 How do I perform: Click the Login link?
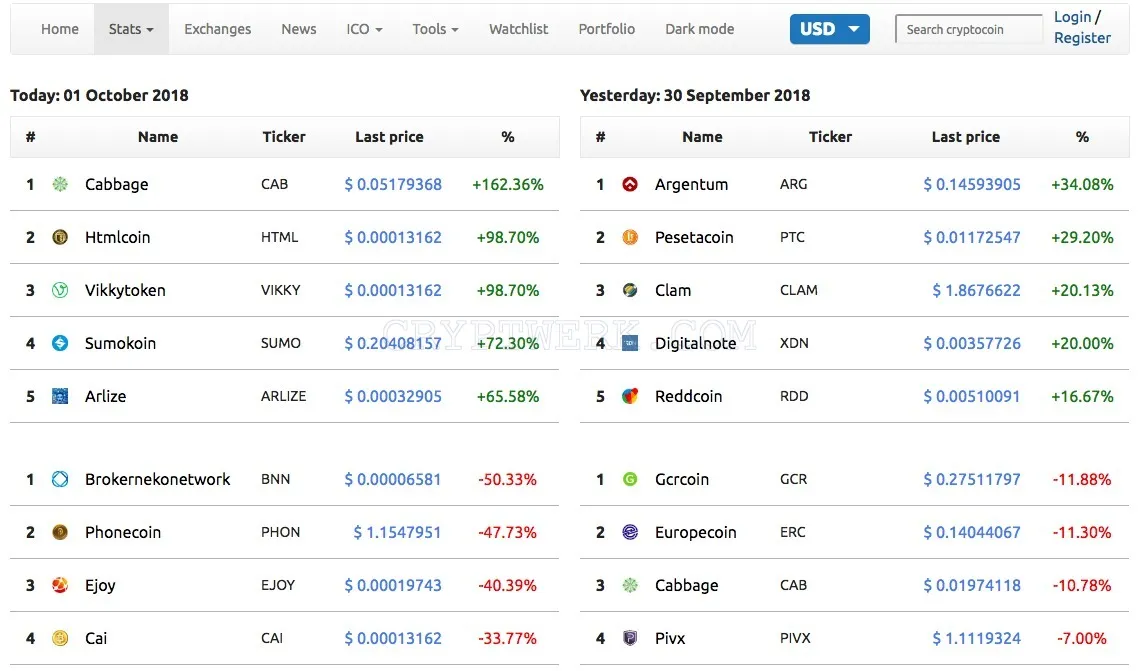point(1072,17)
